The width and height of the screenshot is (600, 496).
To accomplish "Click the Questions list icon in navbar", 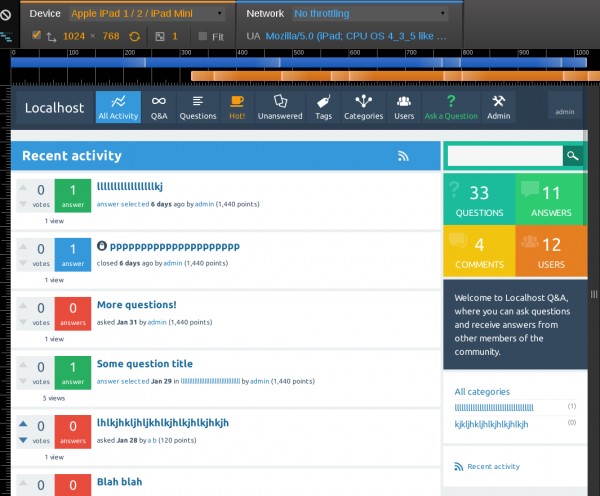I will (197, 102).
